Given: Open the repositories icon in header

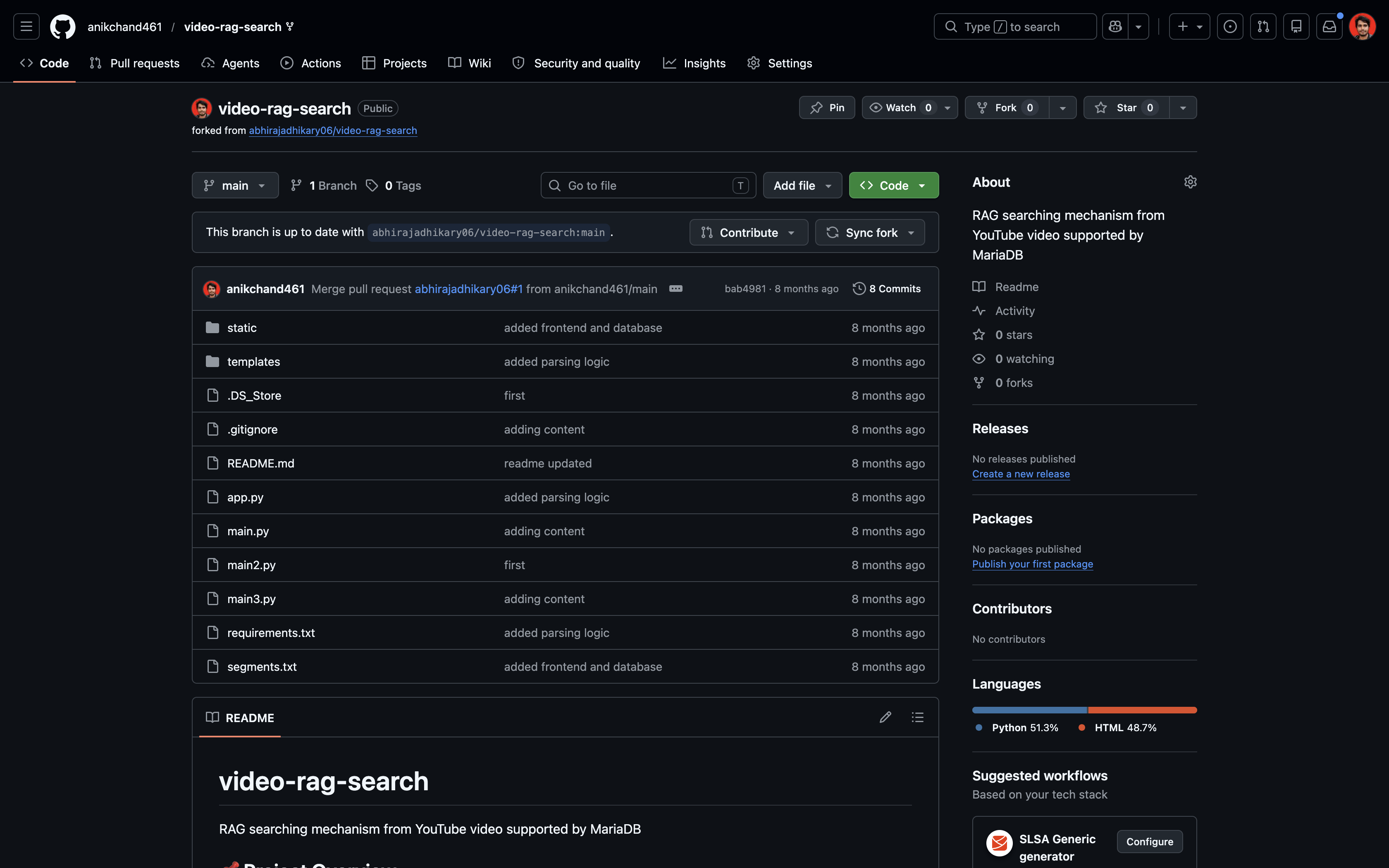Looking at the screenshot, I should pos(1296,26).
